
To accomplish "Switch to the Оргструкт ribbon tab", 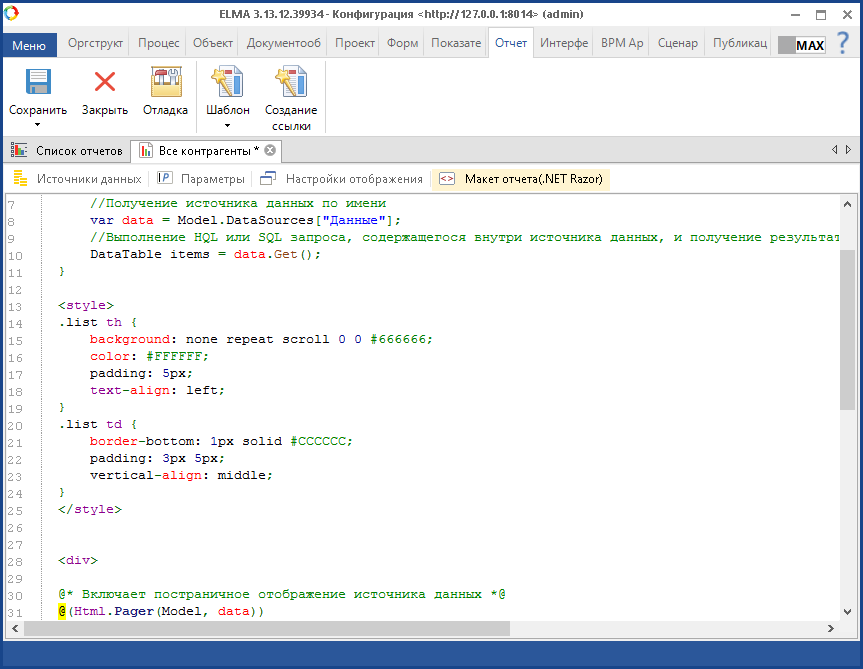I will coord(95,43).
